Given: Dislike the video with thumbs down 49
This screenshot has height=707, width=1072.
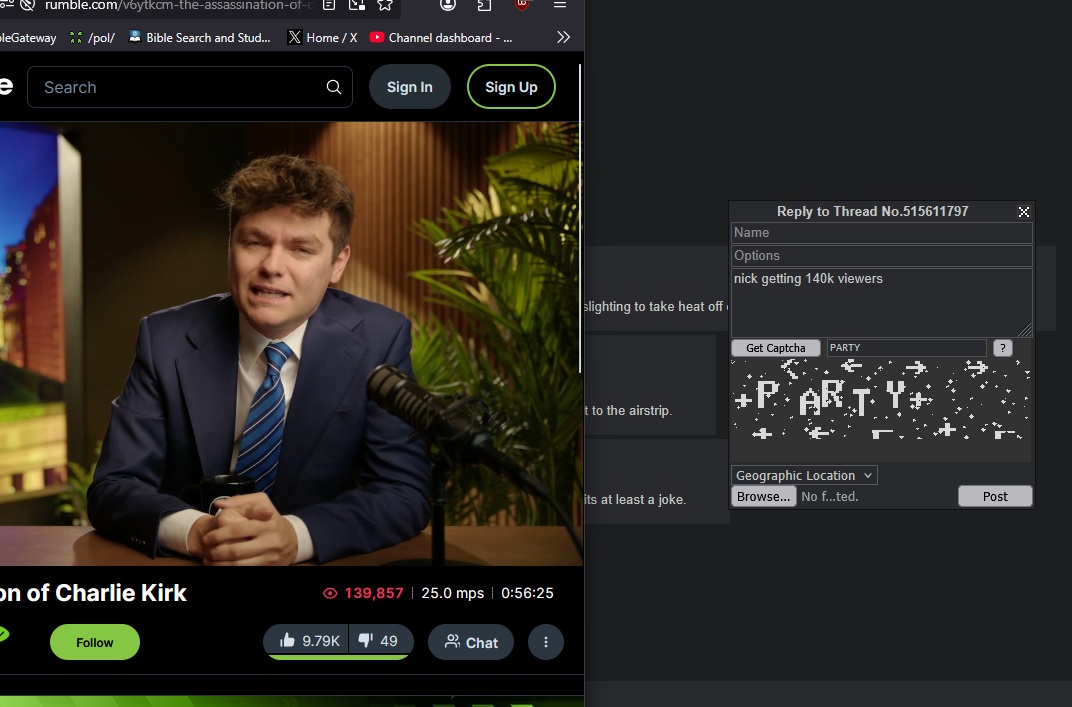Looking at the screenshot, I should coord(381,641).
